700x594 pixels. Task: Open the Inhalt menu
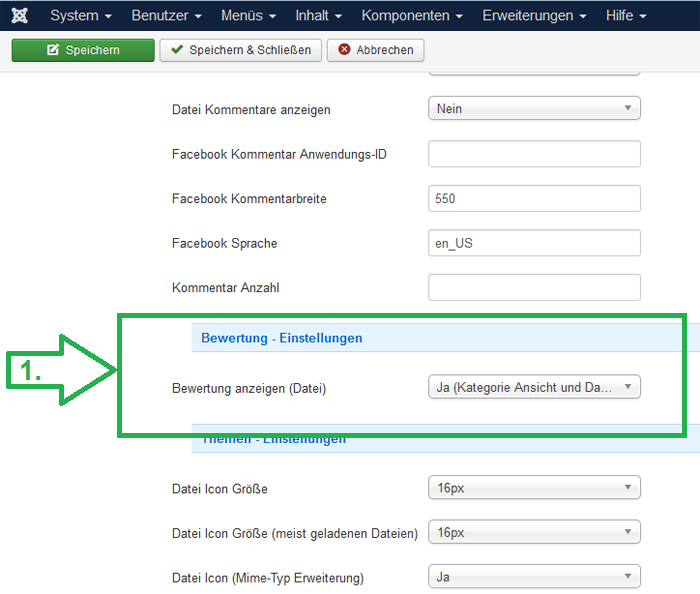pyautogui.click(x=319, y=16)
